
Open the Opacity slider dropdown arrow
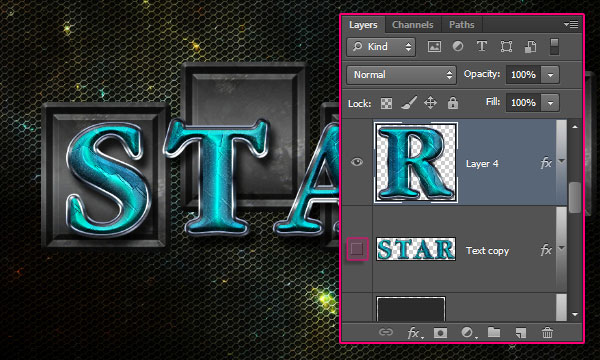550,75
